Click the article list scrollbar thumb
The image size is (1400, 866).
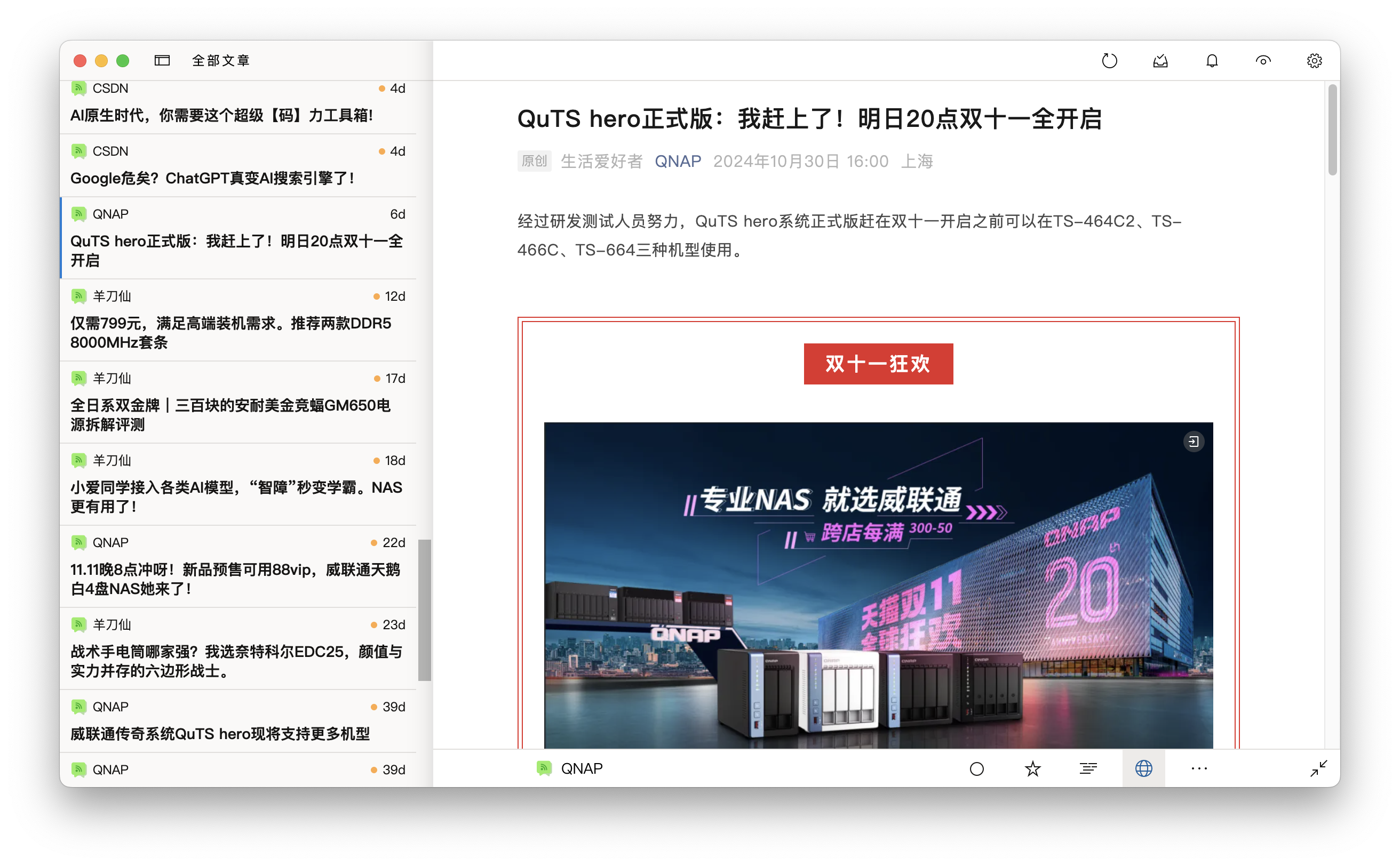coord(424,610)
